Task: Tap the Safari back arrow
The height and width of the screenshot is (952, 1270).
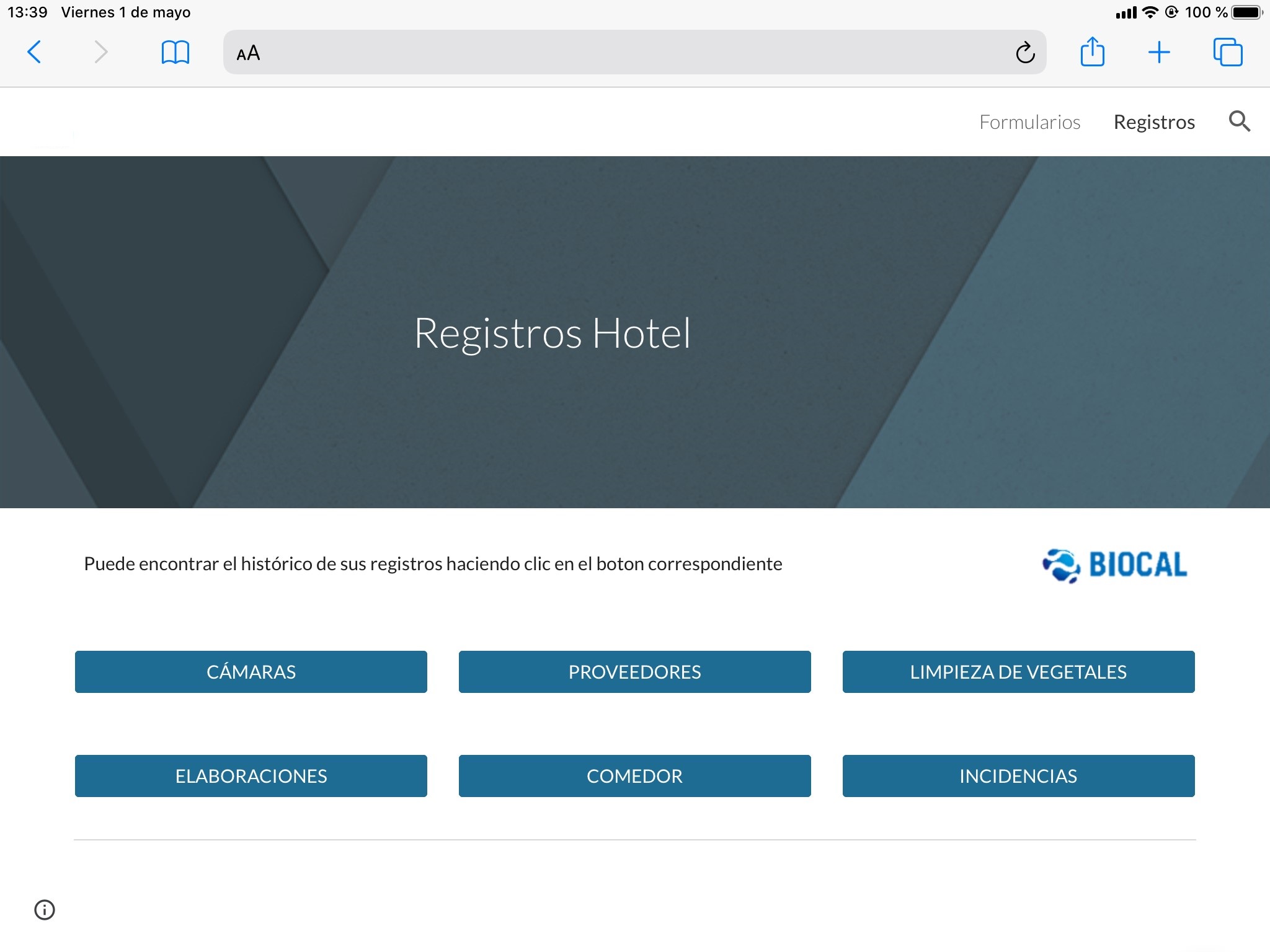Action: (x=35, y=52)
